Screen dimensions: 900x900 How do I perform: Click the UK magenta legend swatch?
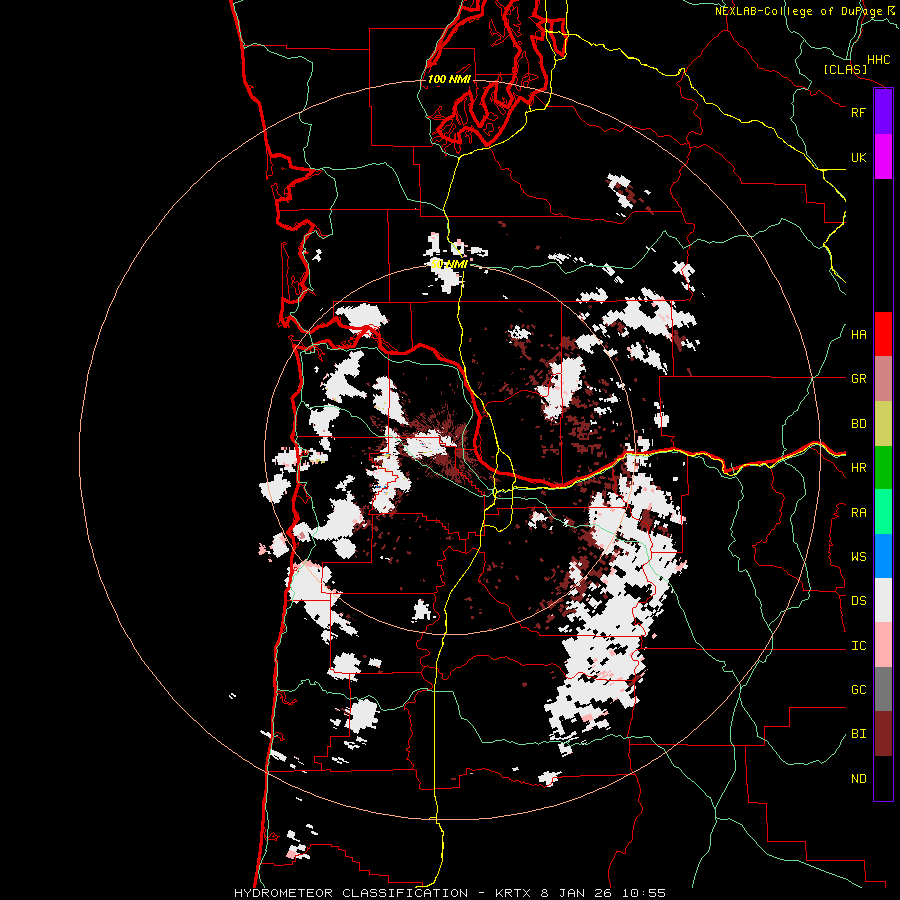click(883, 157)
